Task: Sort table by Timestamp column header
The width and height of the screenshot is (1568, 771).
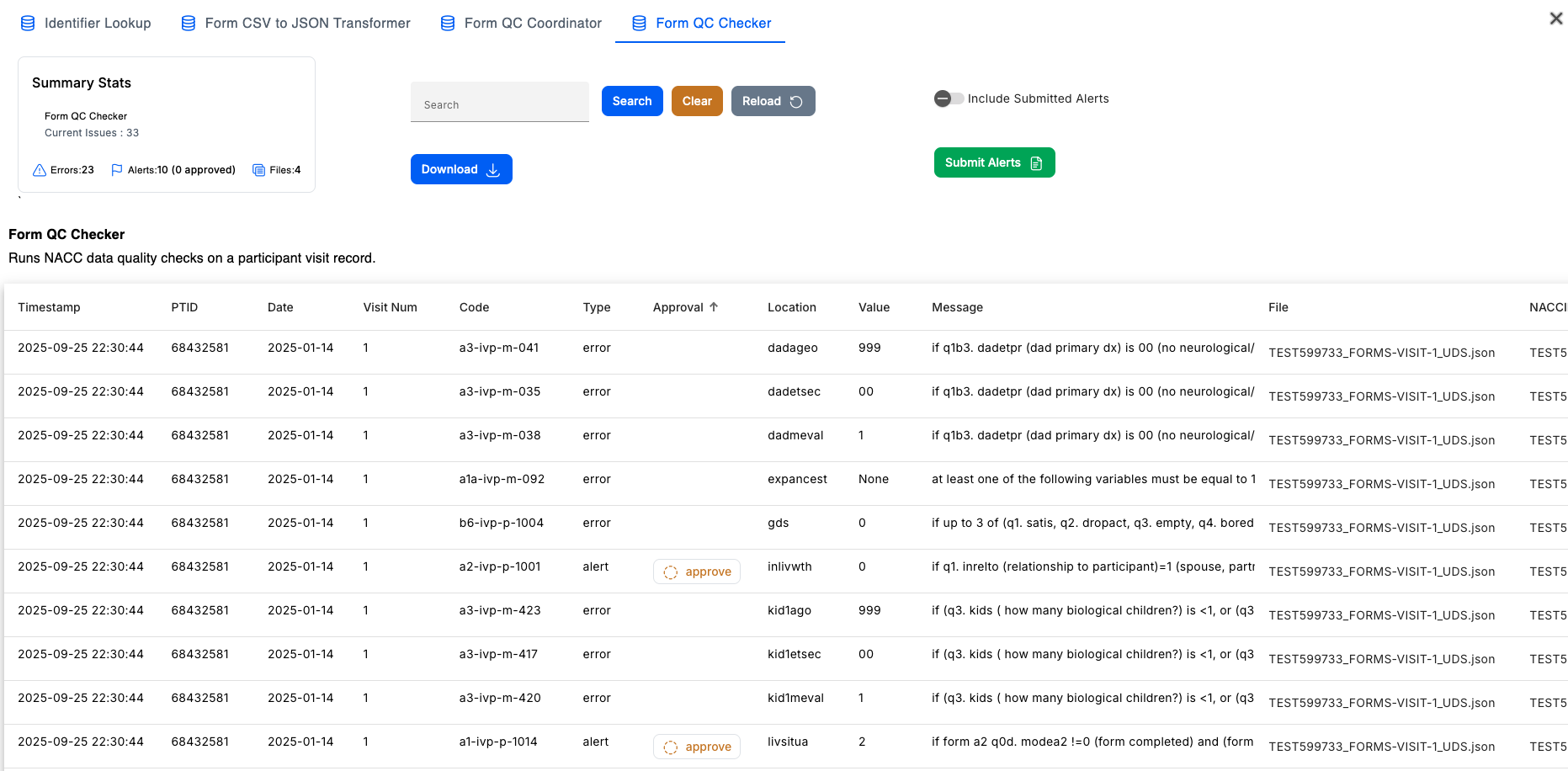Action: point(49,307)
